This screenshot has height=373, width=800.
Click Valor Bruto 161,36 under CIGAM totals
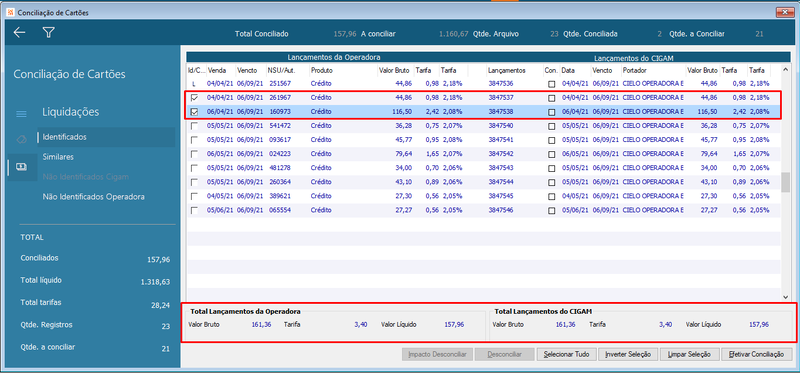click(x=565, y=325)
